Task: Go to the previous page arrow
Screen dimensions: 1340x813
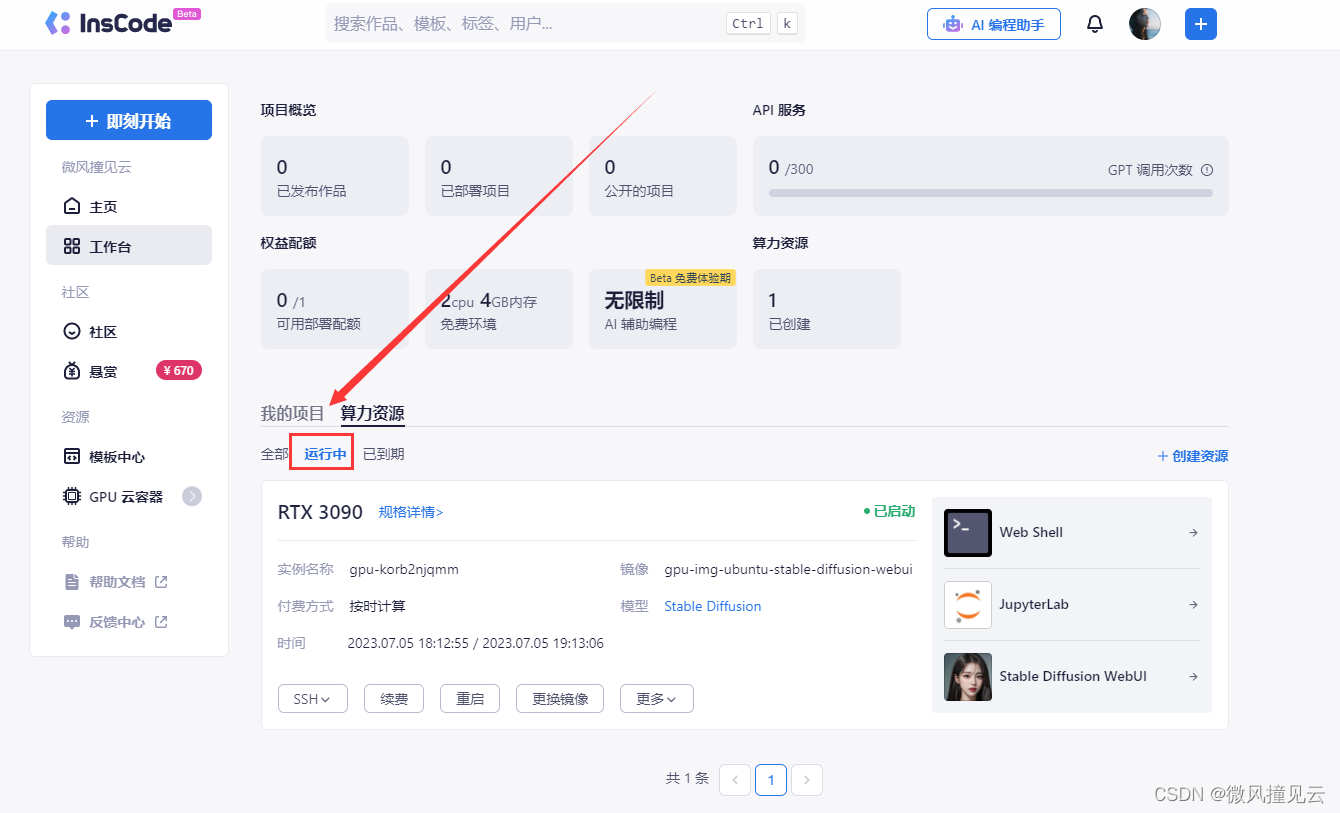Action: pos(735,780)
